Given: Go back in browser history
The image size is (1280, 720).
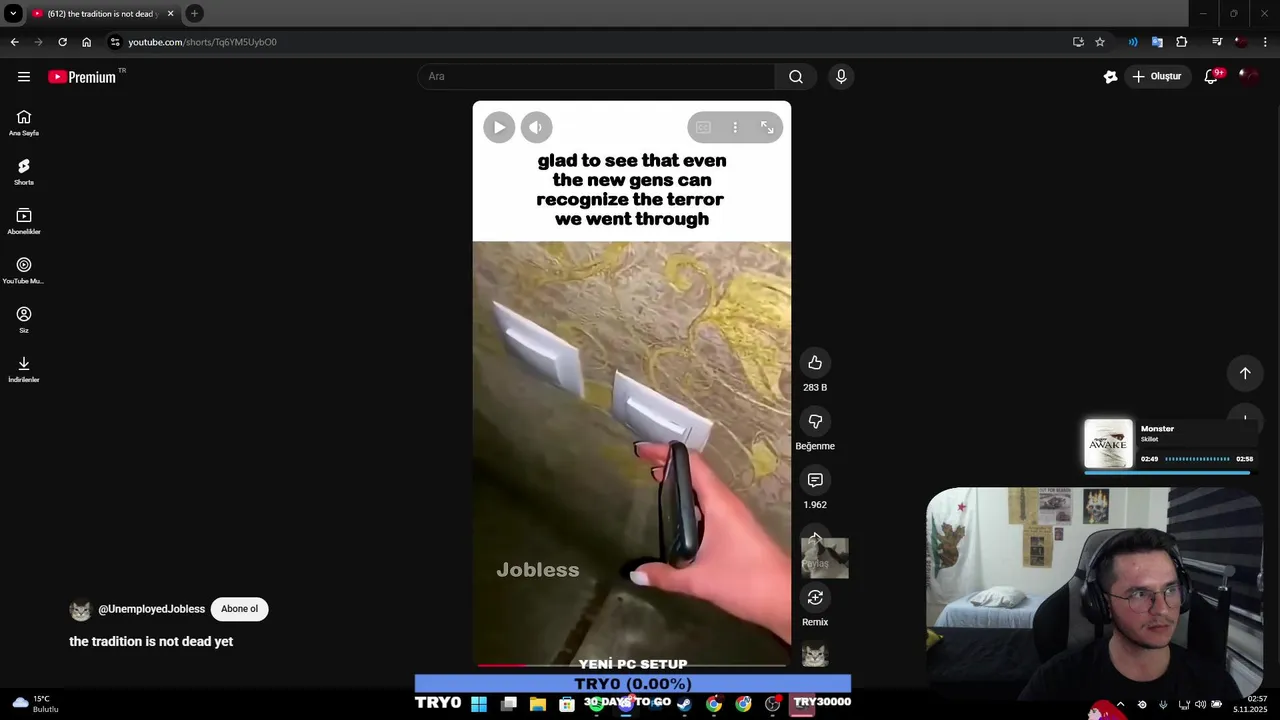Looking at the screenshot, I should 14,42.
